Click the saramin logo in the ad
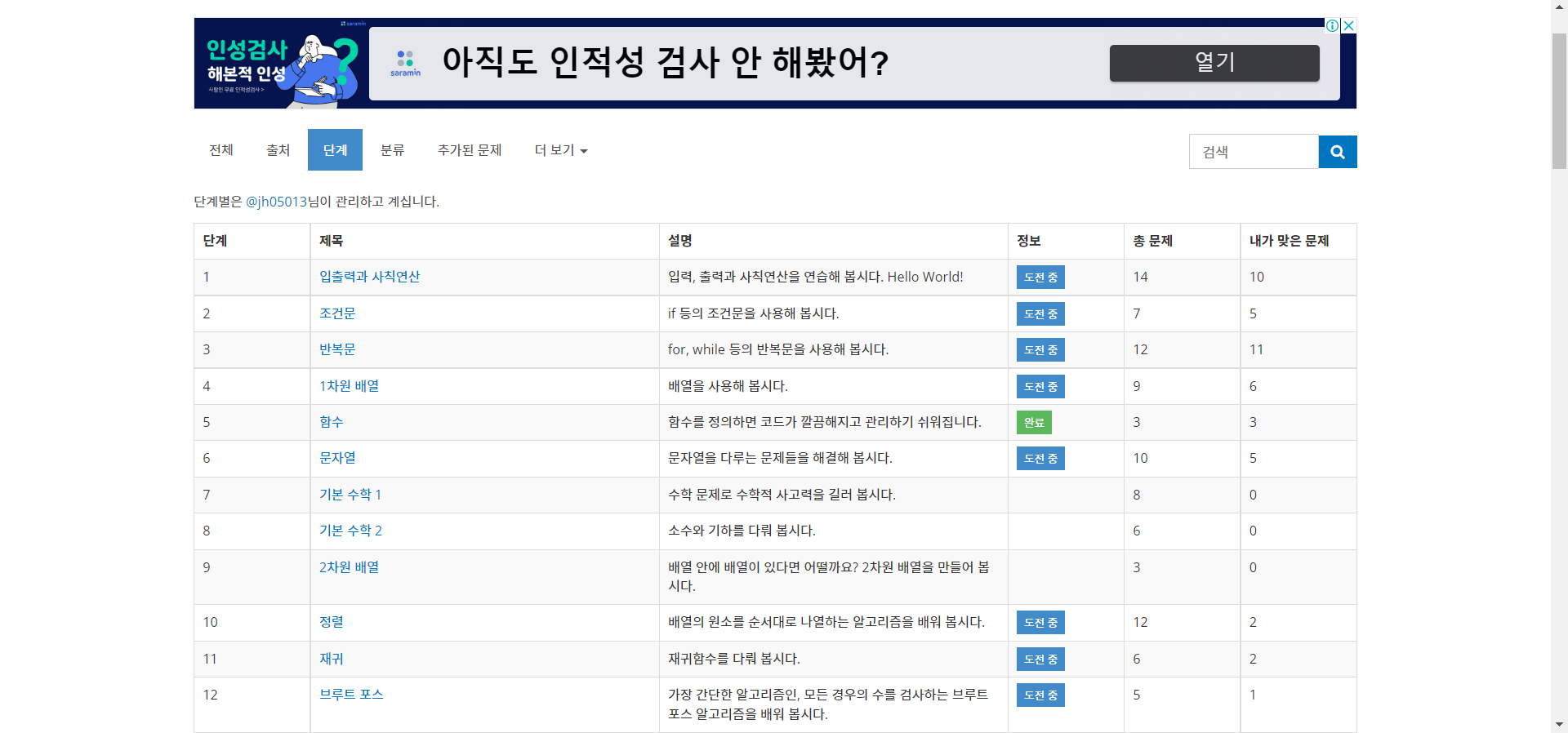This screenshot has width=1568, height=733. pos(405,63)
